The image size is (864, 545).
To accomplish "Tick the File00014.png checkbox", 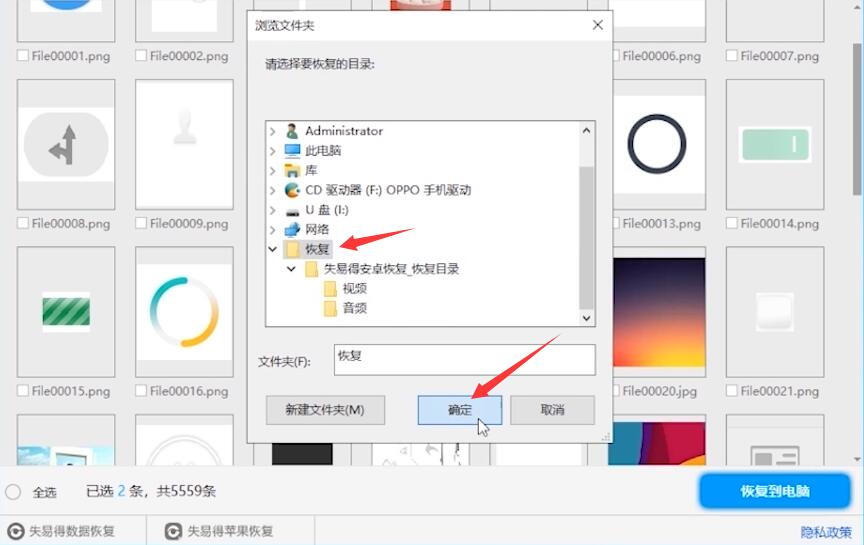I will coord(732,223).
